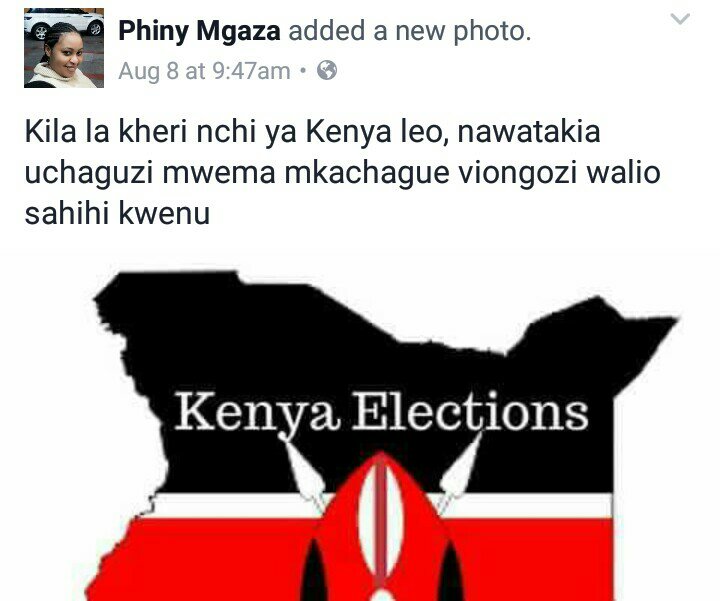Select the 'Kila la kheri' post text line

click(312, 131)
